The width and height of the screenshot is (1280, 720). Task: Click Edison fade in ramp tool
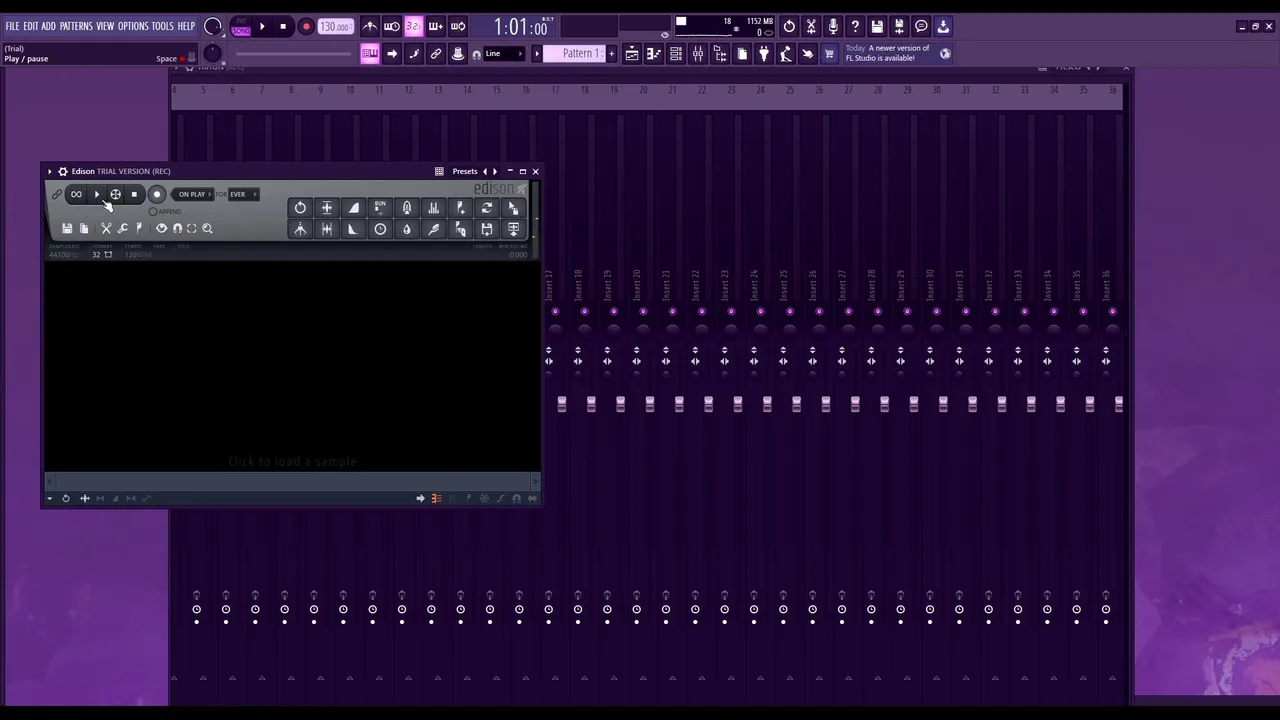pos(354,208)
